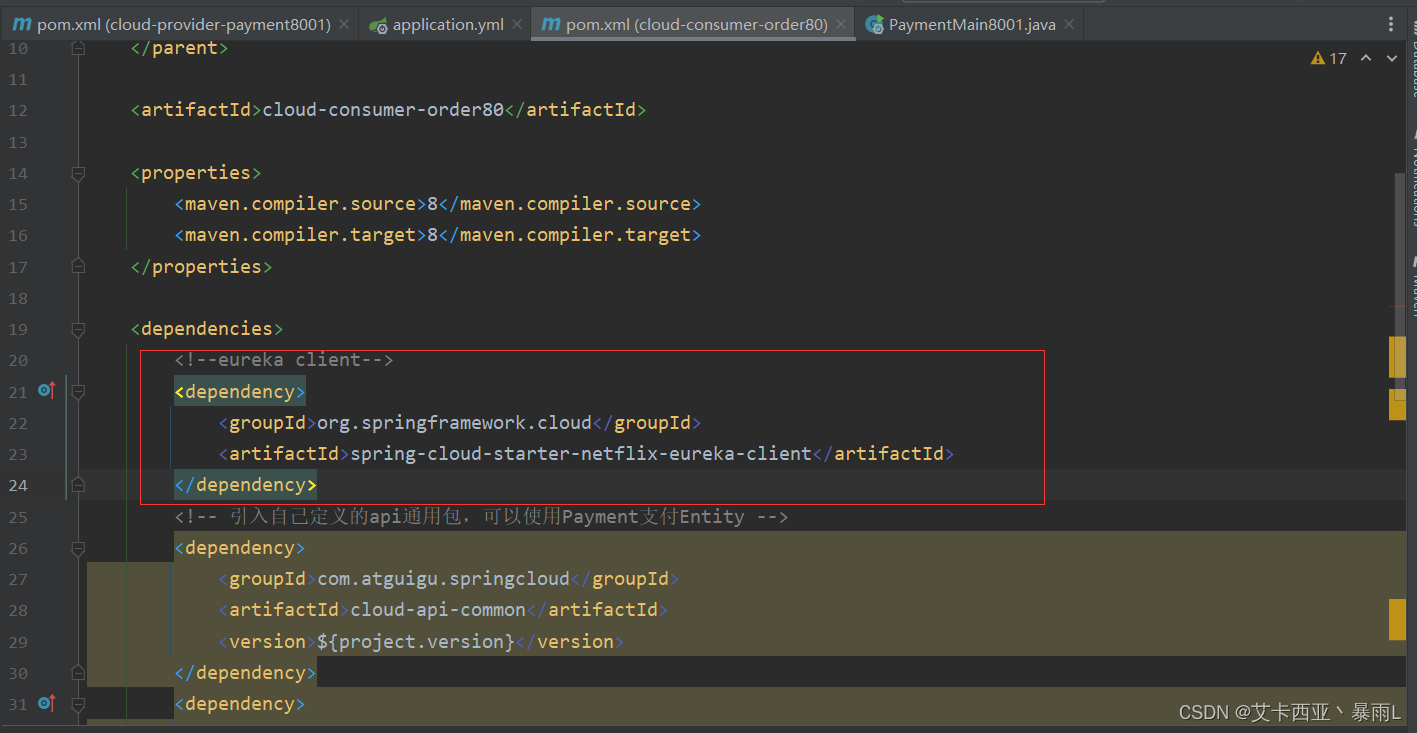Switch to PaymentMain8001.java tab
1417x733 pixels.
pyautogui.click(x=972, y=24)
